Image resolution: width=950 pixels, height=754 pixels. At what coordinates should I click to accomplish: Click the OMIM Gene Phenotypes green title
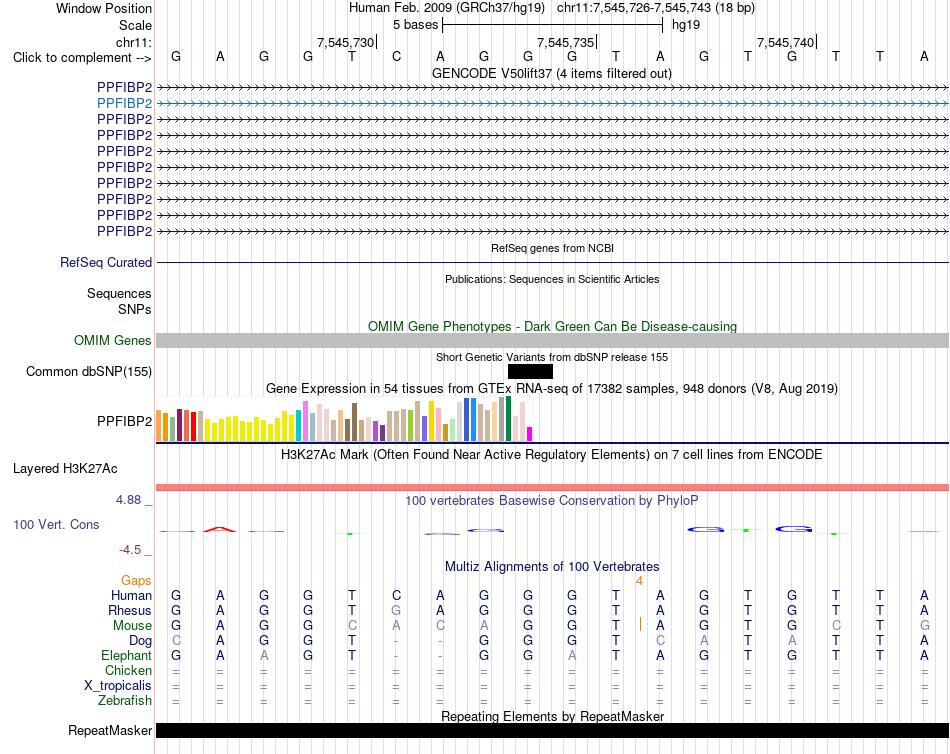[552, 326]
